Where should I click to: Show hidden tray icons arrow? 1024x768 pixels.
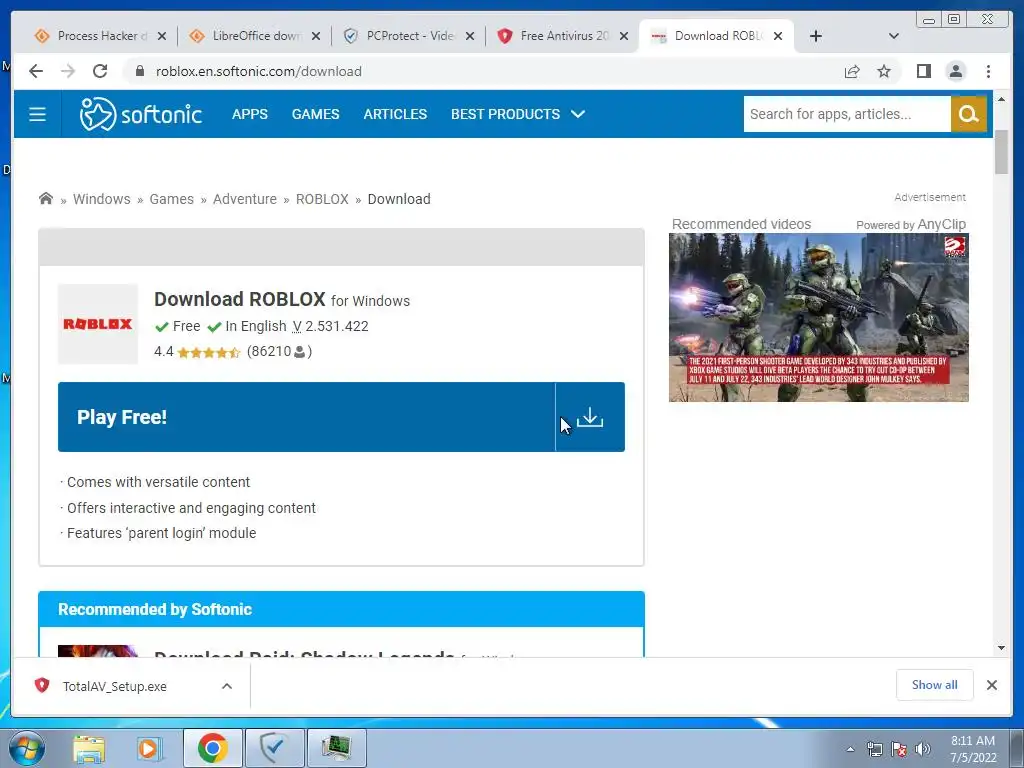pyautogui.click(x=850, y=749)
